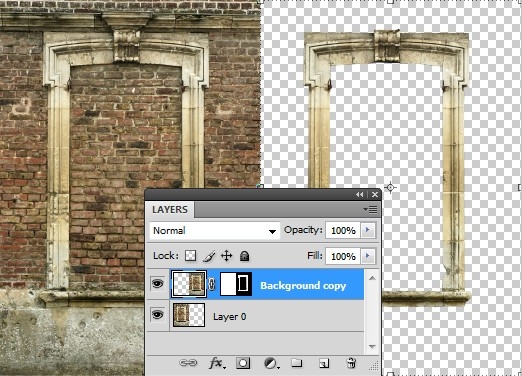Screen dimensions: 522x376
Task: Add a layer mask using mask icon
Action: 243,363
